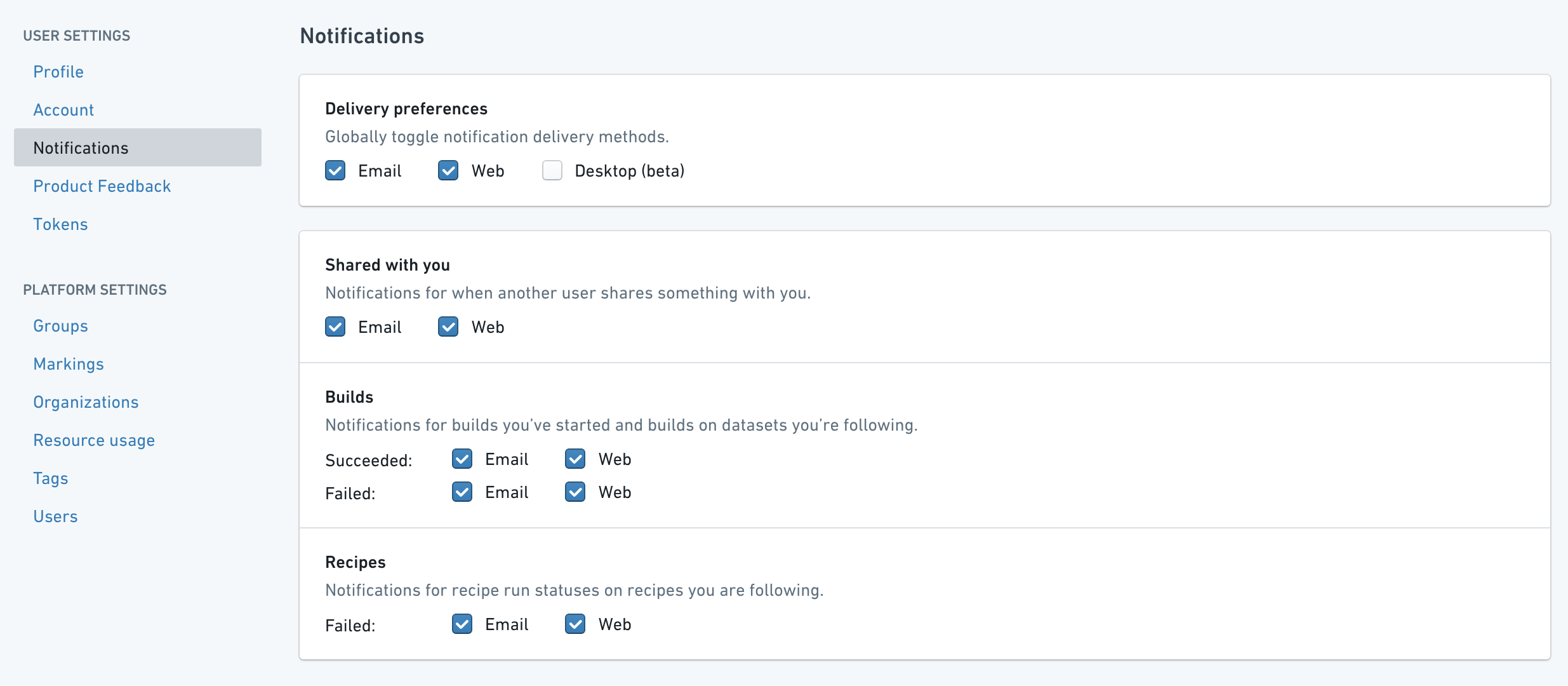Click the 'Succeeded:' label in Builds
This screenshot has width=1568, height=686.
coord(369,461)
